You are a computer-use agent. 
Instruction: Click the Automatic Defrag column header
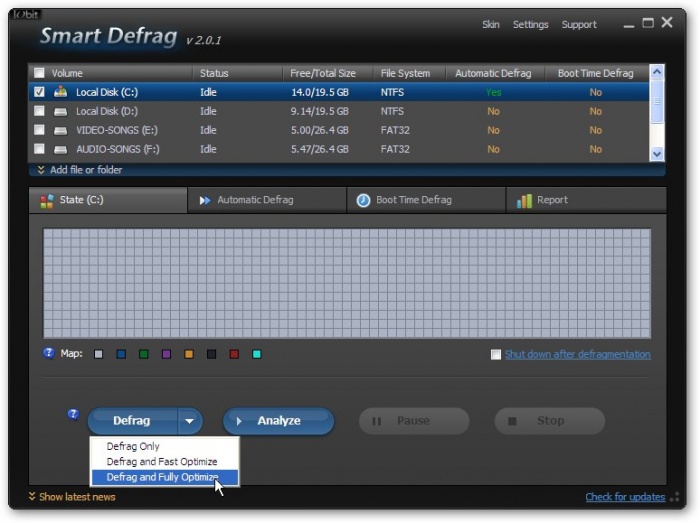click(495, 73)
